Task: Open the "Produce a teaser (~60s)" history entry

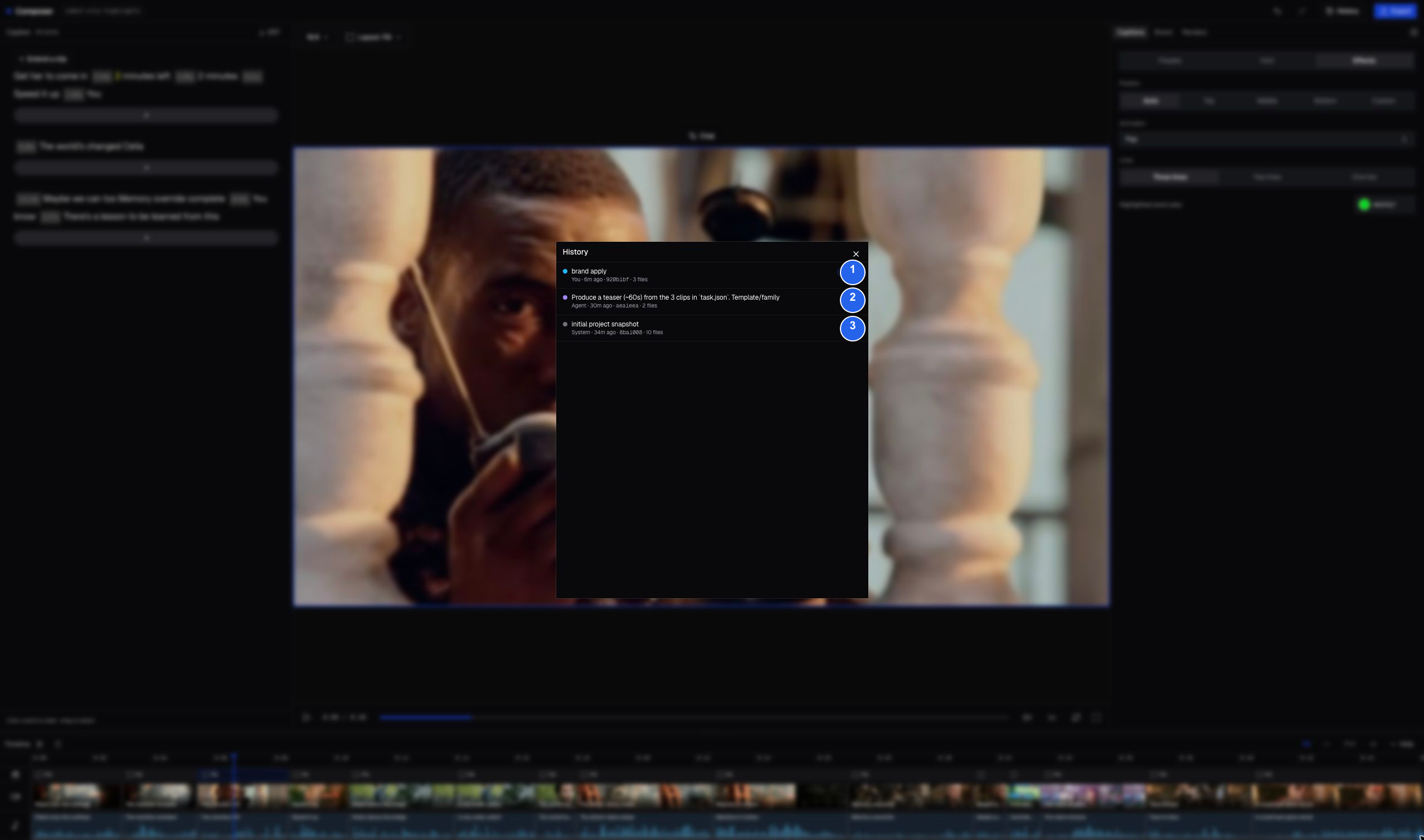Action: point(712,301)
